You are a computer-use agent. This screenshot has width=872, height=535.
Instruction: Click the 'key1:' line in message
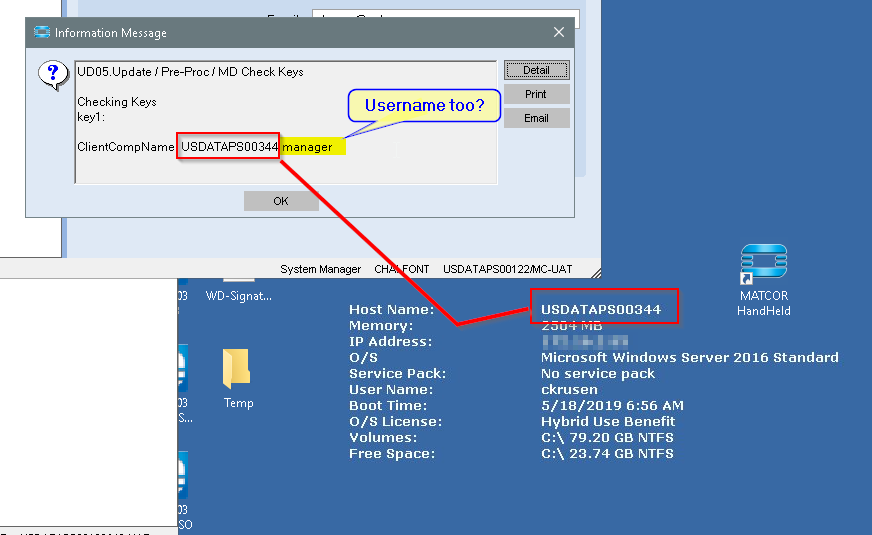[x=91, y=117]
